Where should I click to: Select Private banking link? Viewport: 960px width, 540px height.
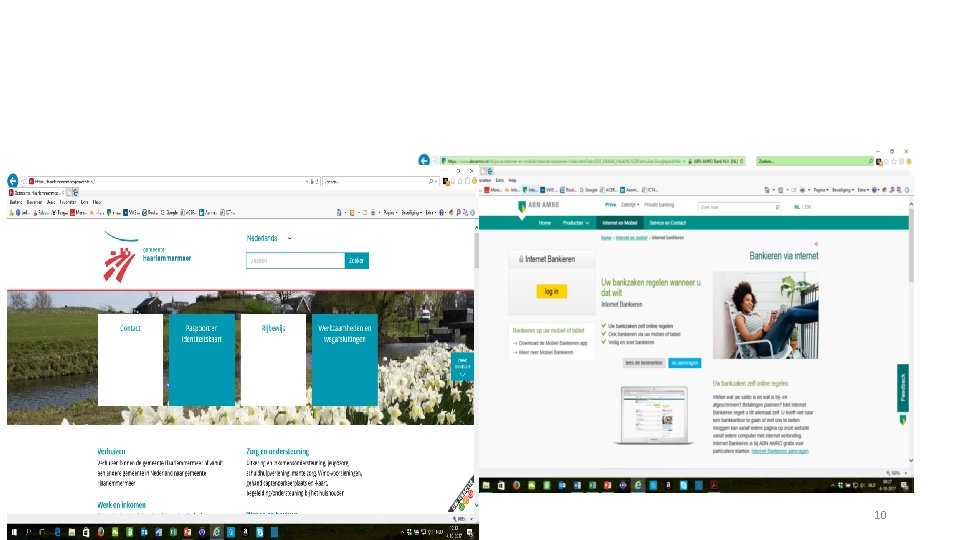[x=659, y=205]
